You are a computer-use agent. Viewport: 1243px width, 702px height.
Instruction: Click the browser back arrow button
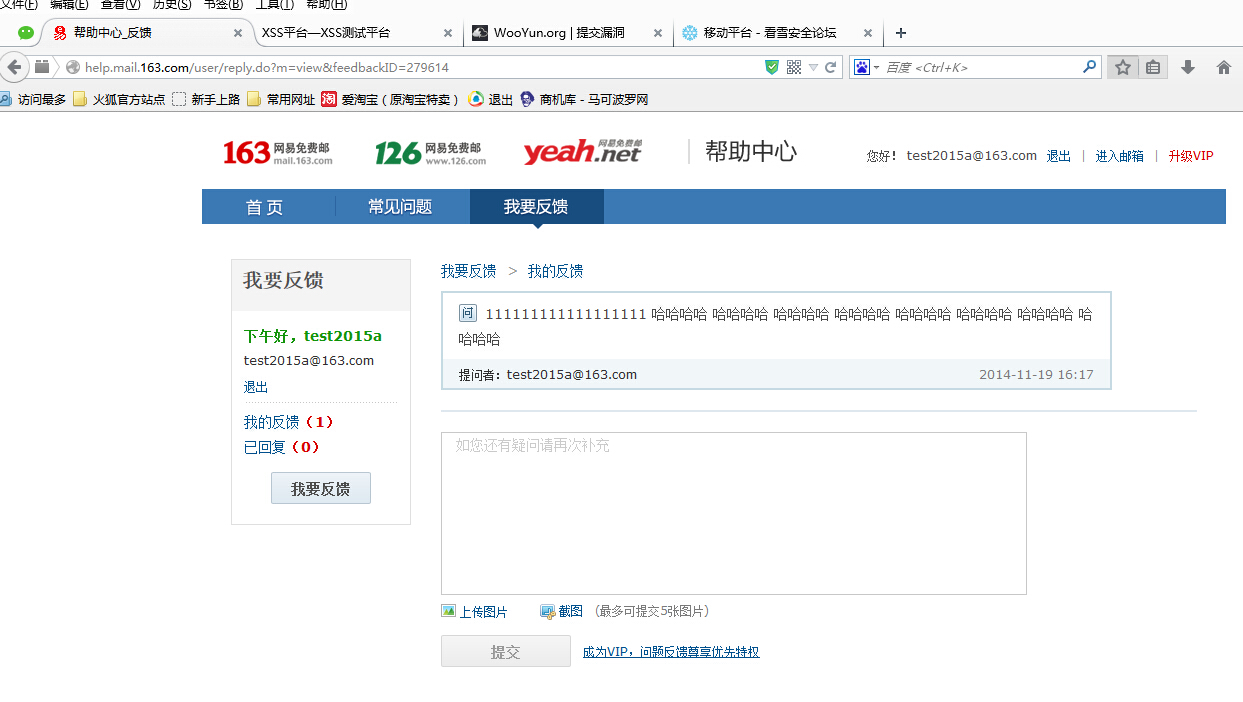click(x=14, y=67)
